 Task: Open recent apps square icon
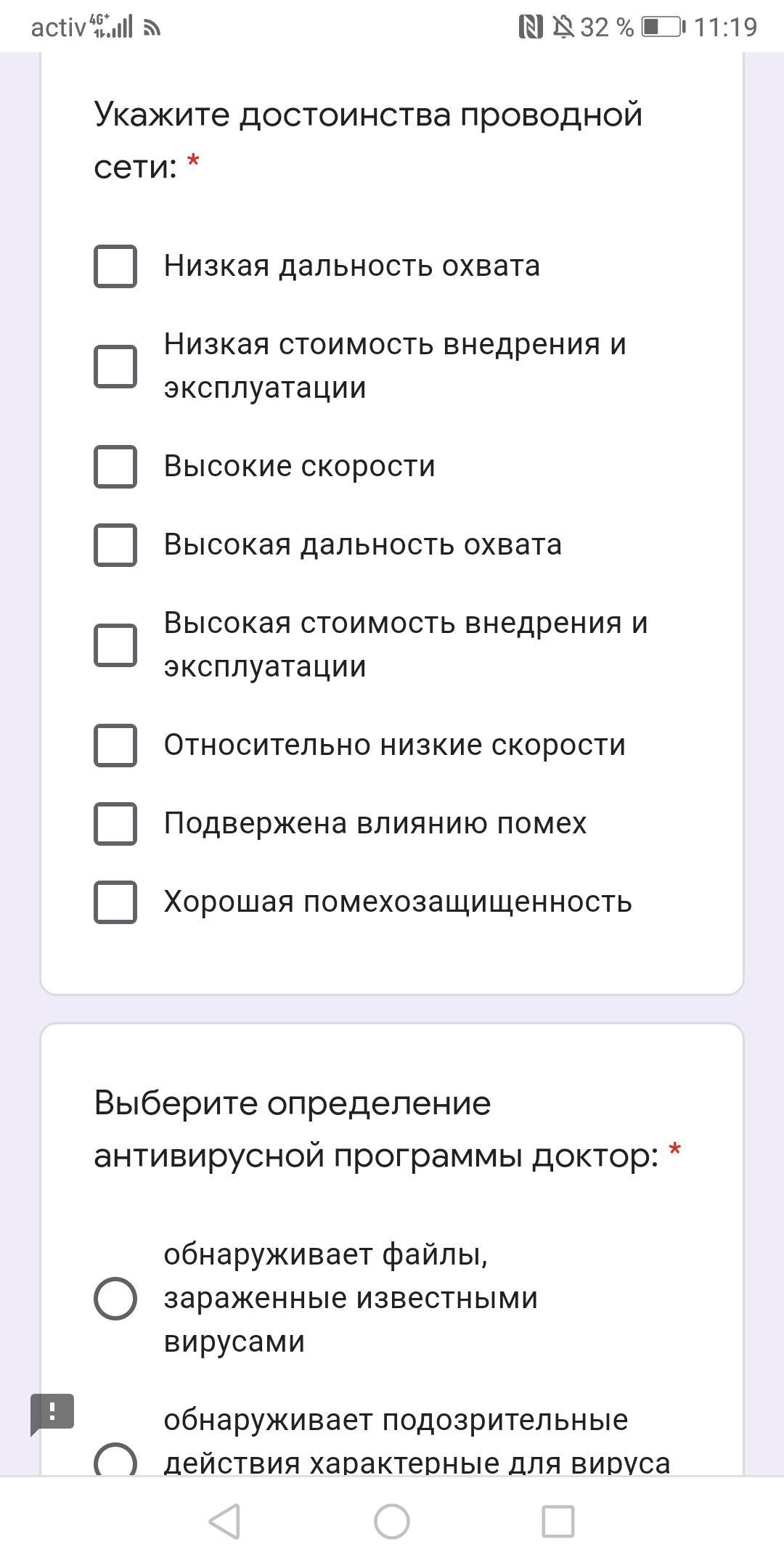(x=558, y=1521)
